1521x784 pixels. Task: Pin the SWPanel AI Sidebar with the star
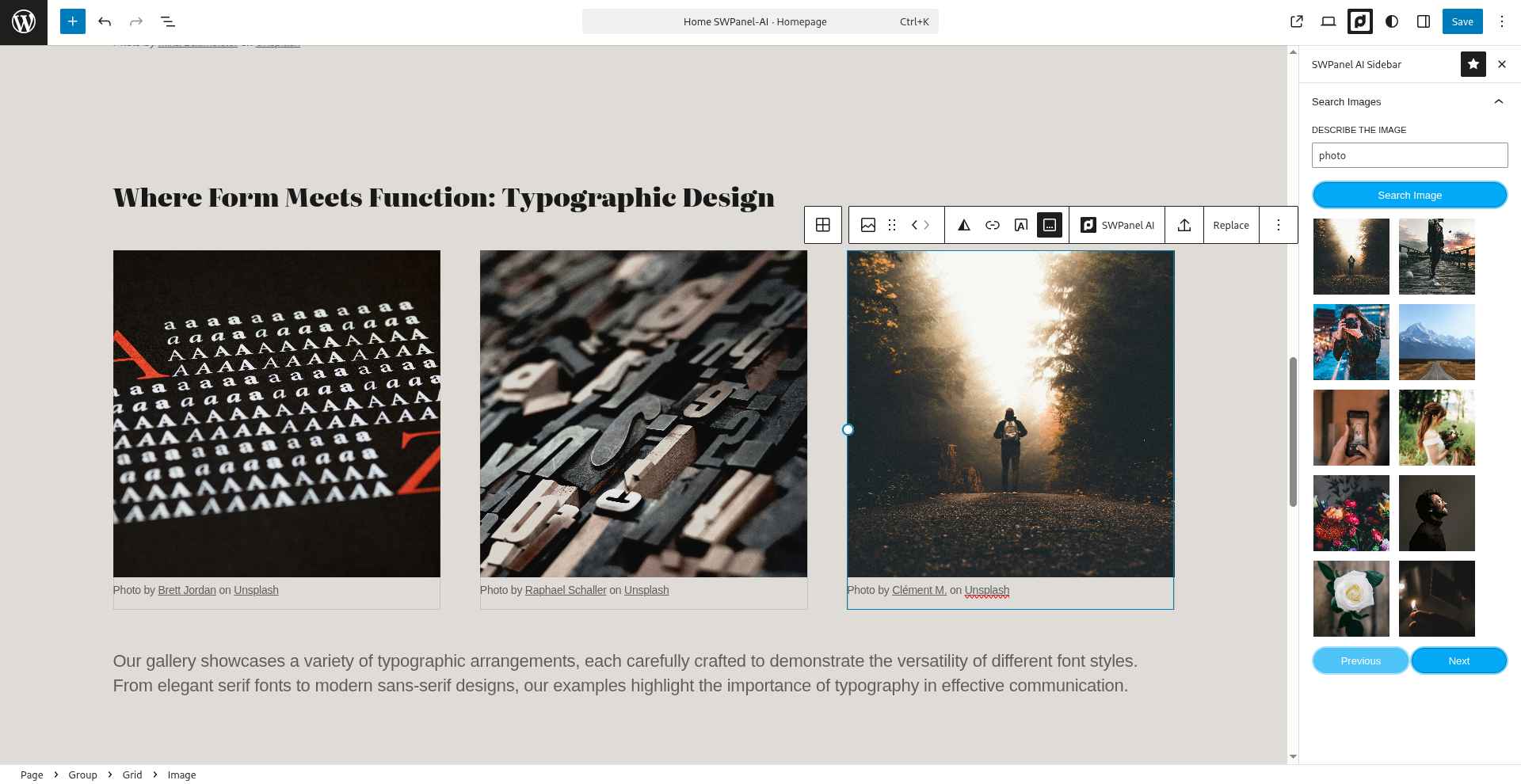(1473, 64)
